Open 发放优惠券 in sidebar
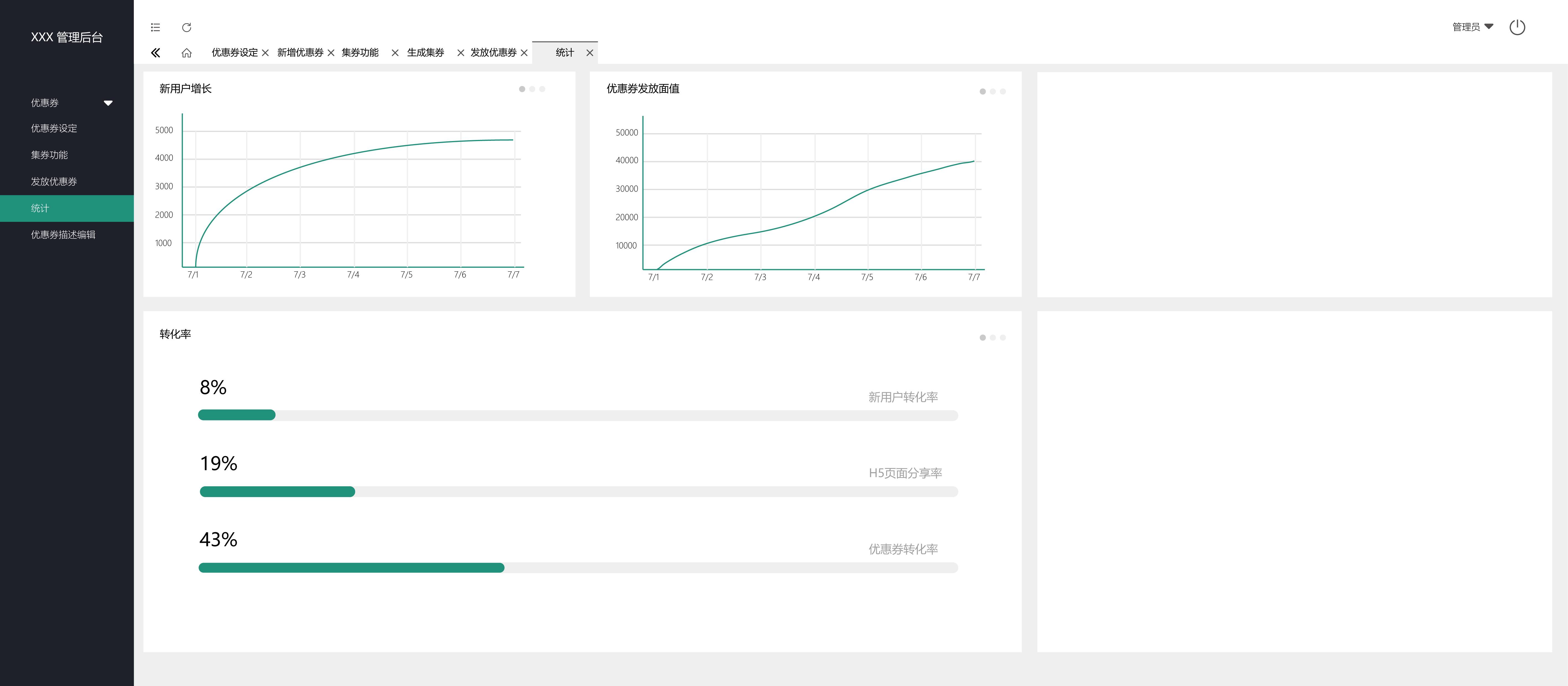Screen dimensions: 1568x686 (54, 181)
